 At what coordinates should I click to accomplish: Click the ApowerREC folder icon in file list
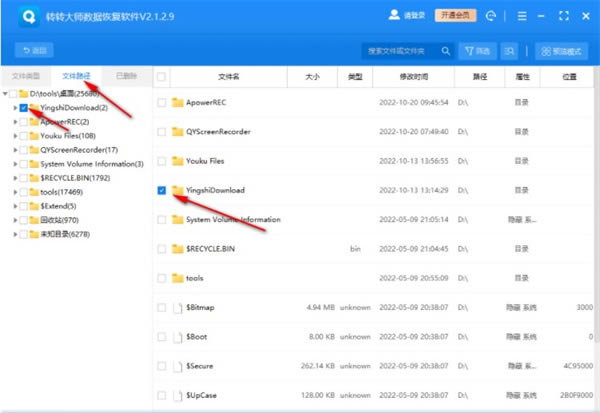[177, 102]
